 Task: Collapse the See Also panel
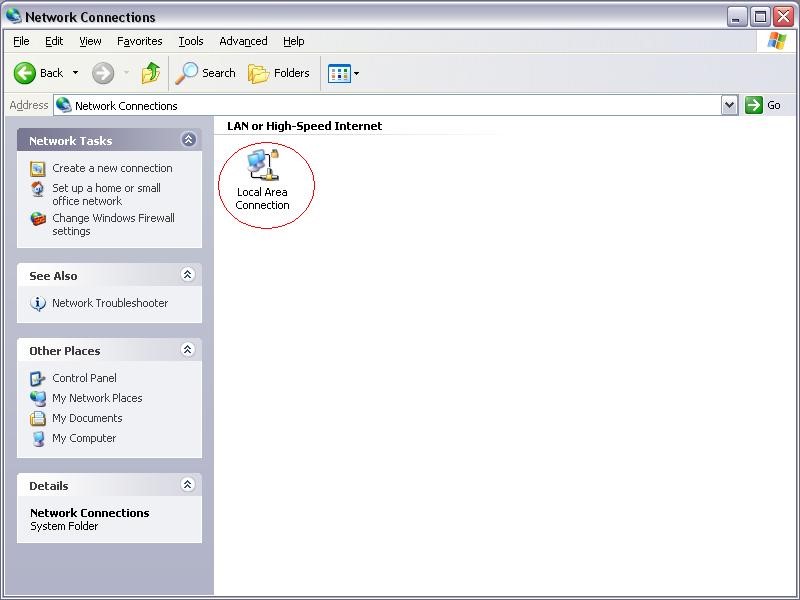pyautogui.click(x=188, y=275)
